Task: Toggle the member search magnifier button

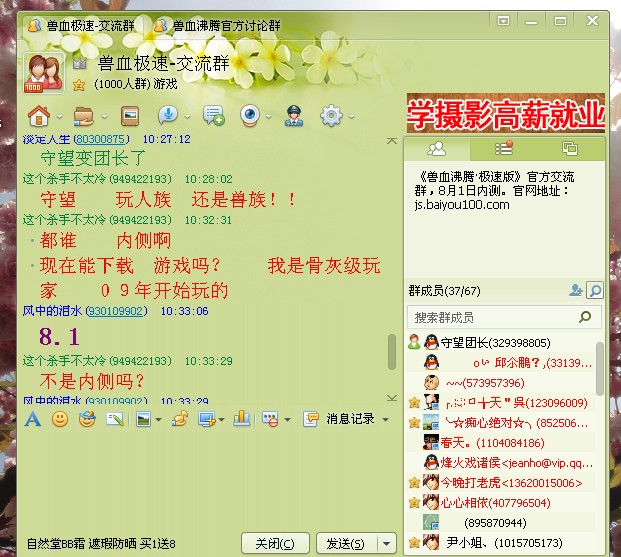Action: 595,290
